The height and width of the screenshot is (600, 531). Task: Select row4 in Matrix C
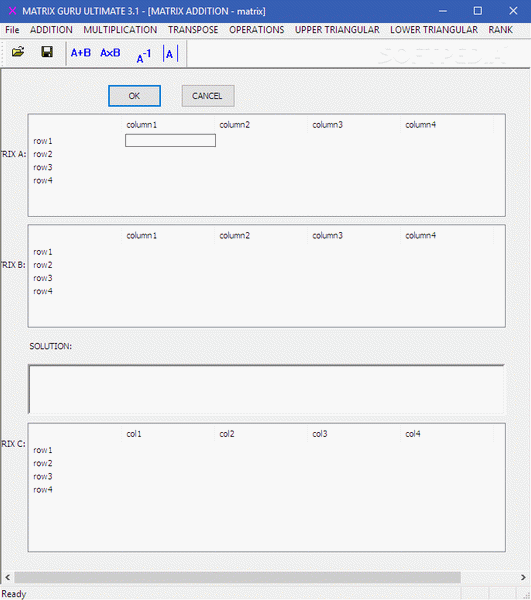(x=43, y=489)
